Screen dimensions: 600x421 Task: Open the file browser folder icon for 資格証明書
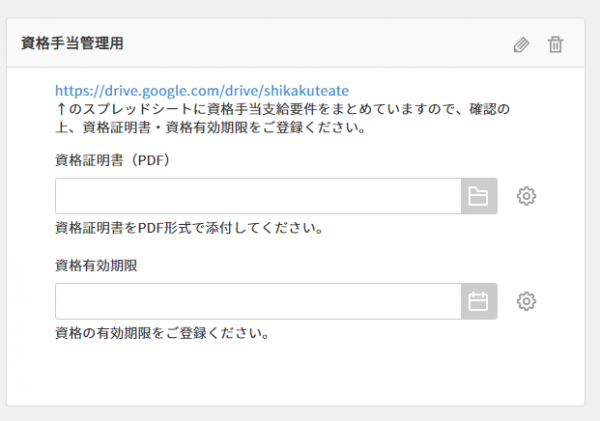tap(479, 196)
